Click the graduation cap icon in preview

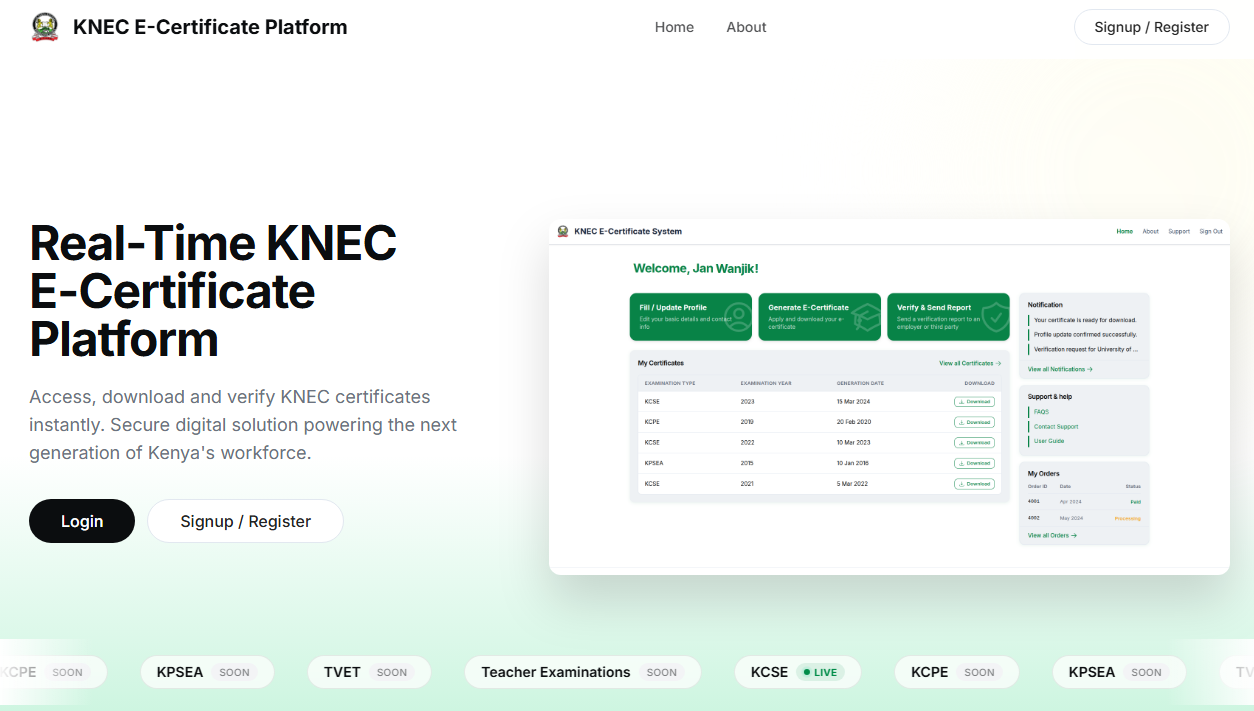pyautogui.click(x=867, y=318)
